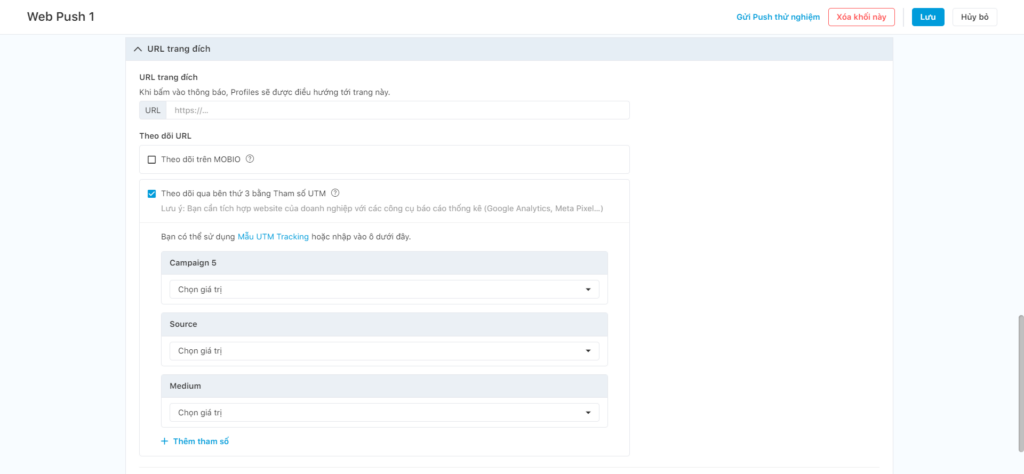Click help icon next to Theo dõi trên MOBIO
The image size is (1024, 474).
(250, 159)
